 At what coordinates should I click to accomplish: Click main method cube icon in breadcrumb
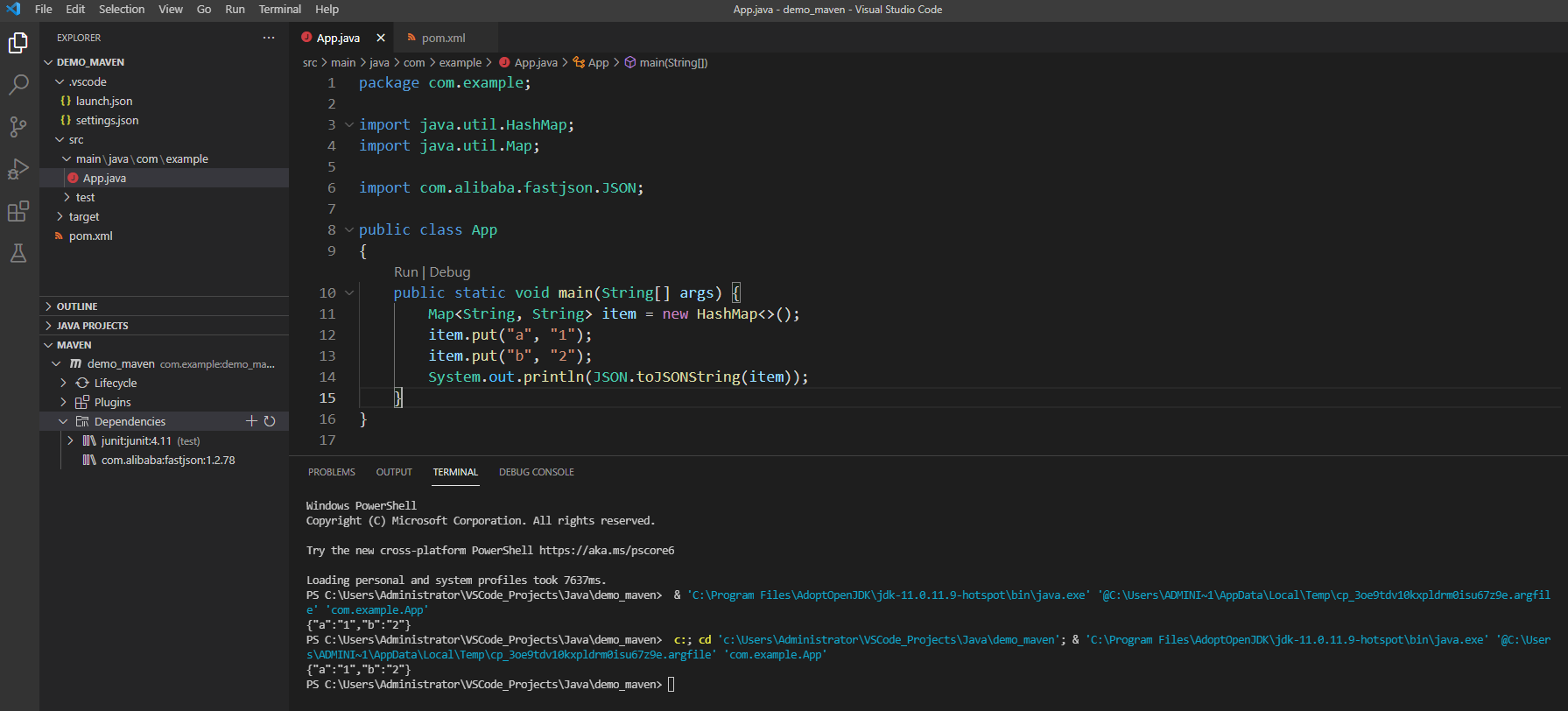point(629,62)
